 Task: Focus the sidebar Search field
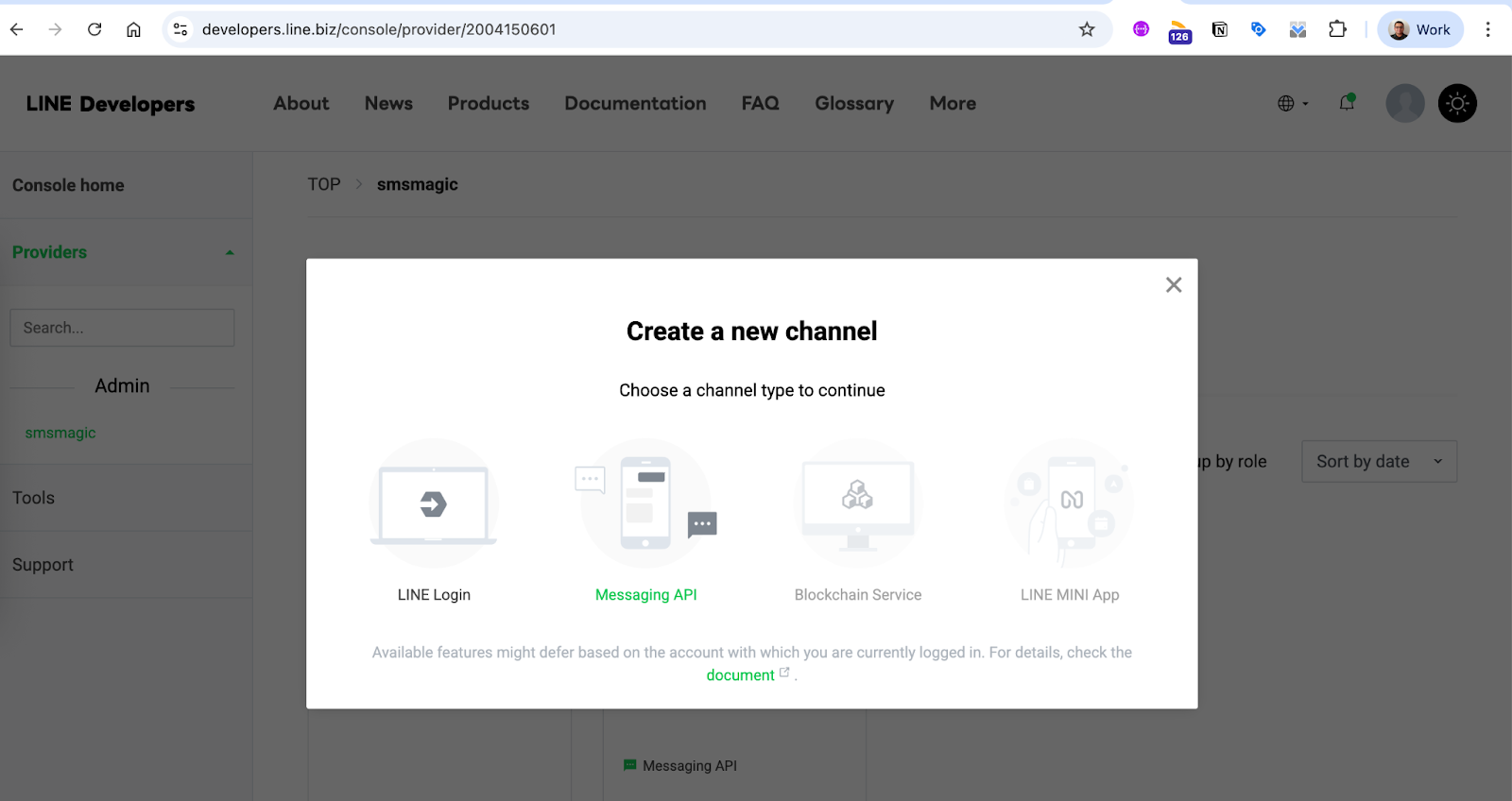122,328
